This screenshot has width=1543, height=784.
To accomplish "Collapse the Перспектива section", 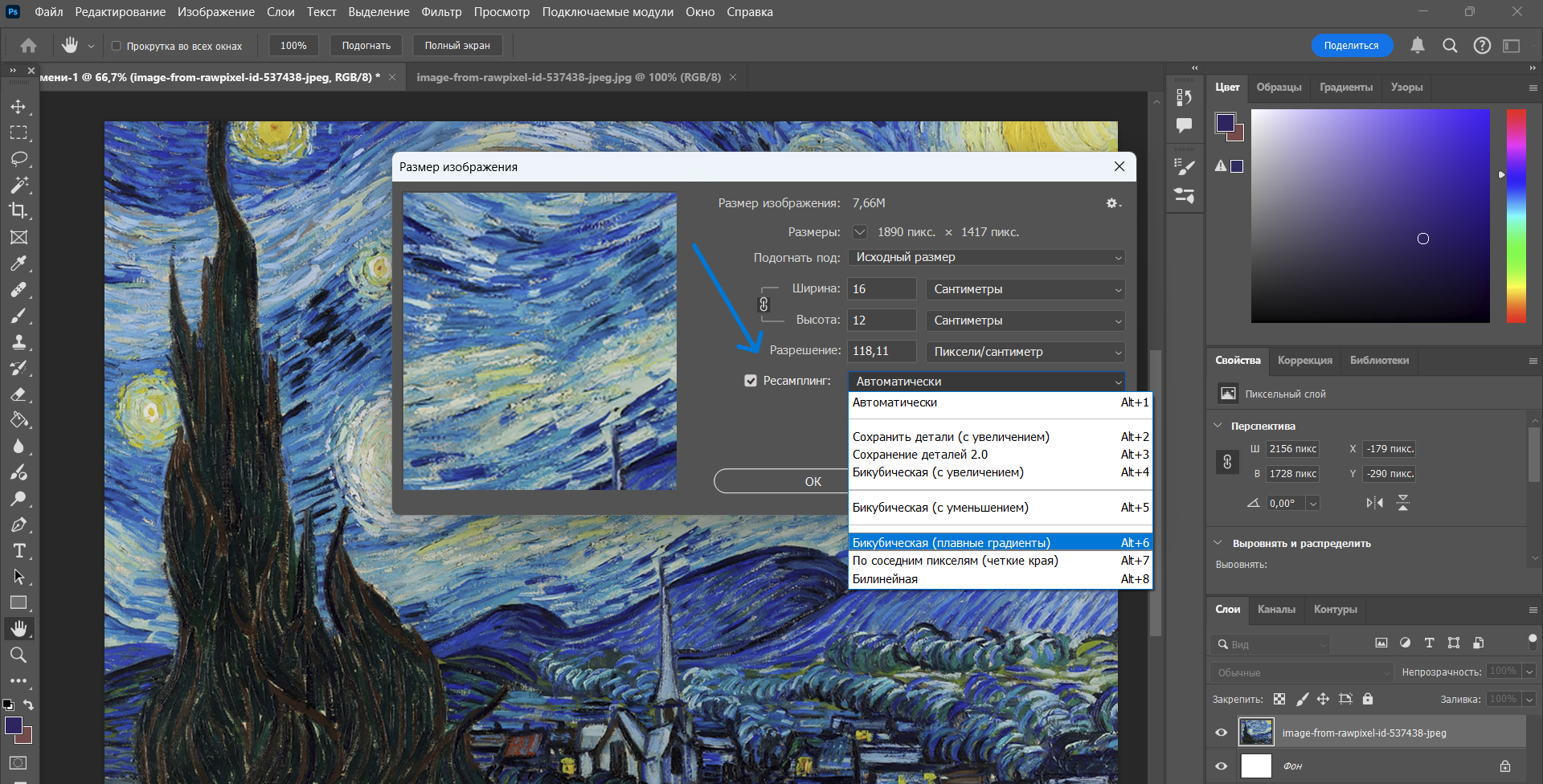I will pos(1218,426).
